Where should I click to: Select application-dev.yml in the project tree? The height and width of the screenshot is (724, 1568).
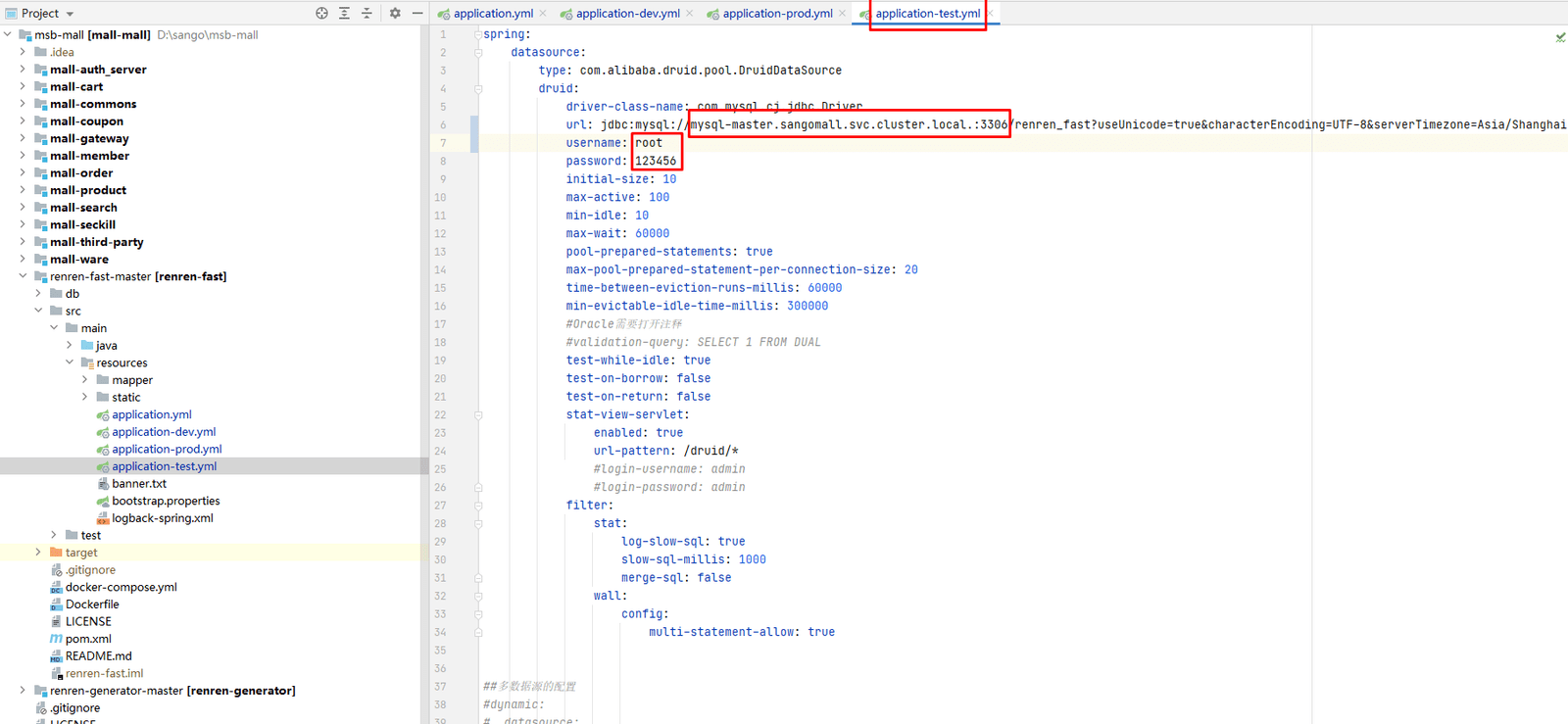(x=164, y=432)
